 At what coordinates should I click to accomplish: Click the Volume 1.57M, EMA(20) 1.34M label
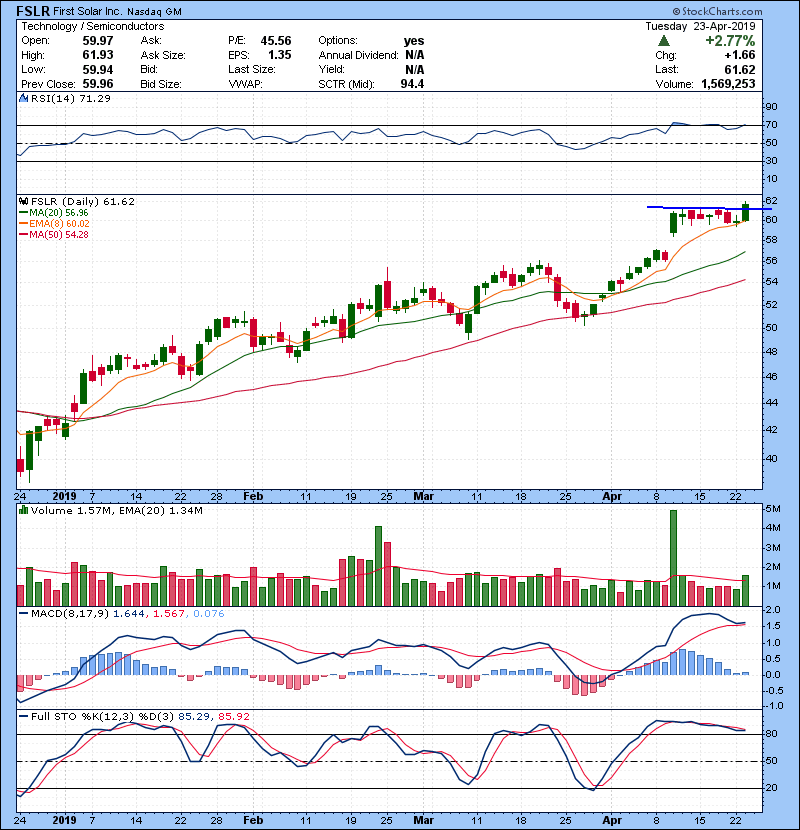(116, 510)
